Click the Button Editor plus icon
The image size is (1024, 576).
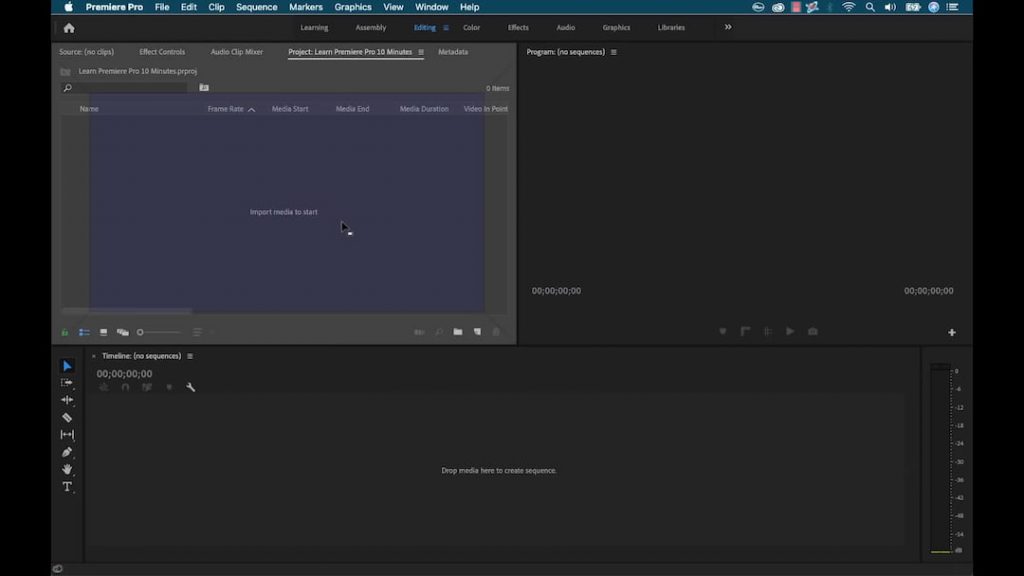tap(952, 332)
